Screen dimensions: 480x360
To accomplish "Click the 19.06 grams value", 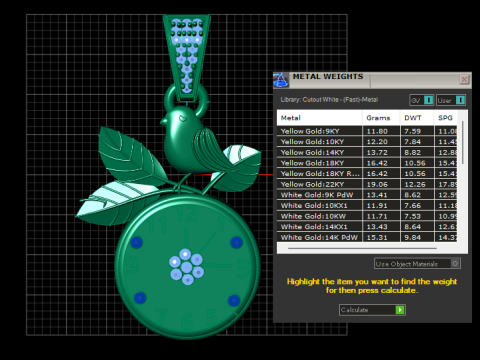I will [x=377, y=184].
